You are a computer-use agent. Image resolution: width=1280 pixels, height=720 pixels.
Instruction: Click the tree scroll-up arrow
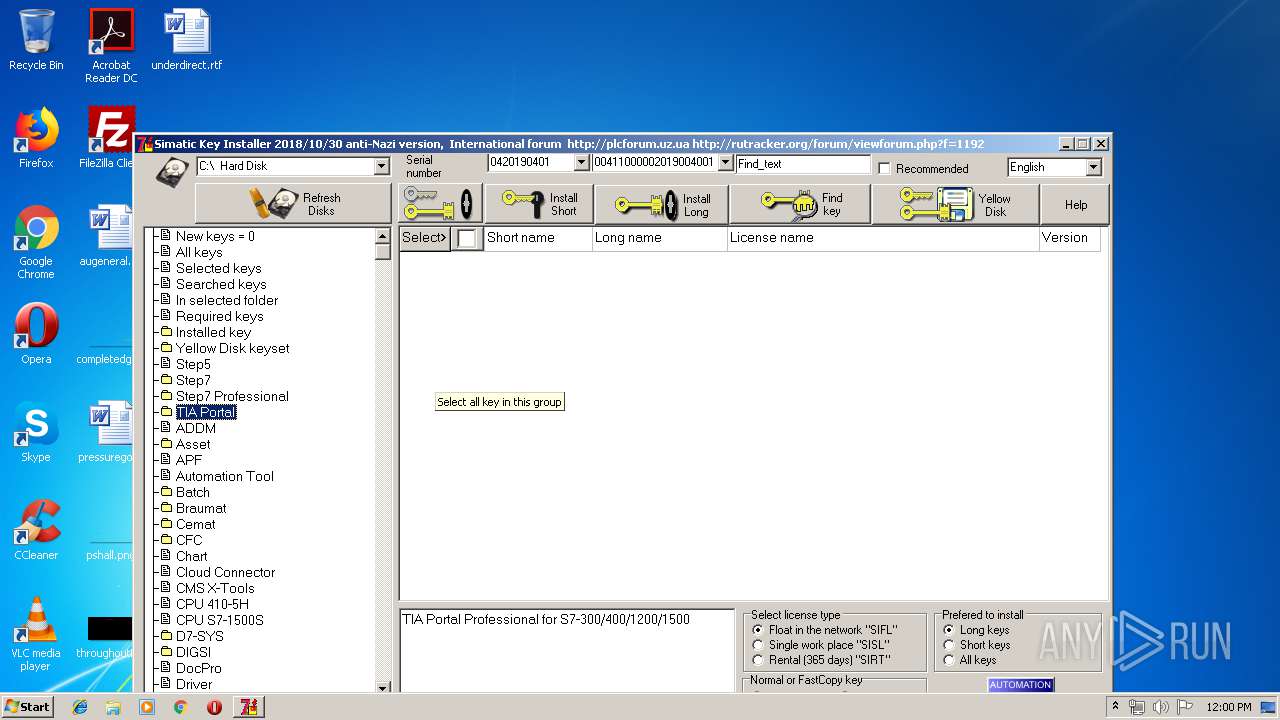pos(382,236)
